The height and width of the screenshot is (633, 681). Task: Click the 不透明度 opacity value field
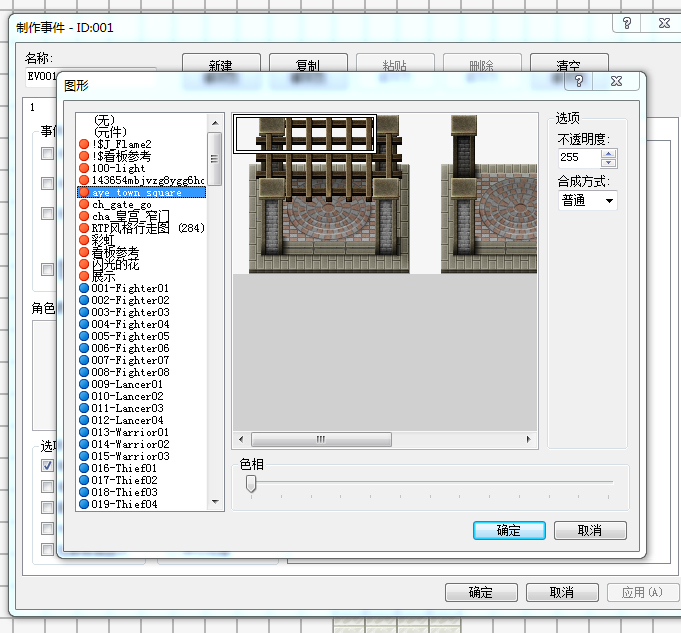point(579,158)
